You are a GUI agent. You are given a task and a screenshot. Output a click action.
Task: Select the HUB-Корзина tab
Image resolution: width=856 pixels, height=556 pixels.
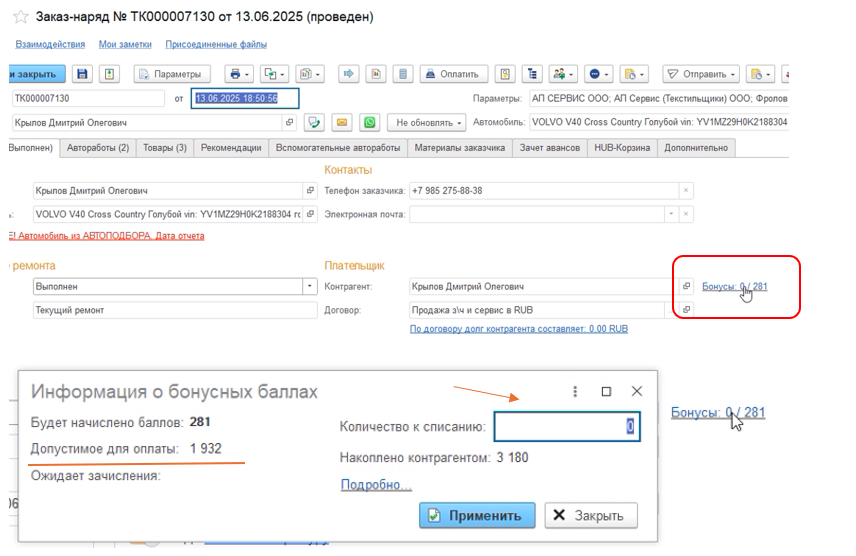pos(621,148)
